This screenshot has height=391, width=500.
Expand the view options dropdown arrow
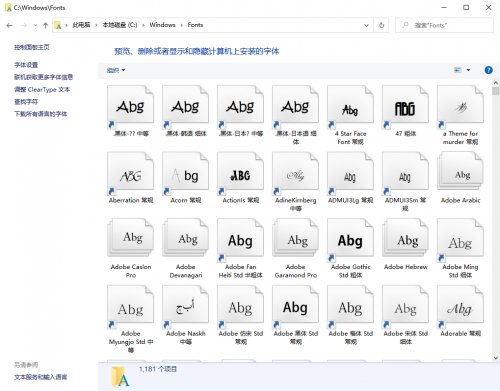point(468,70)
